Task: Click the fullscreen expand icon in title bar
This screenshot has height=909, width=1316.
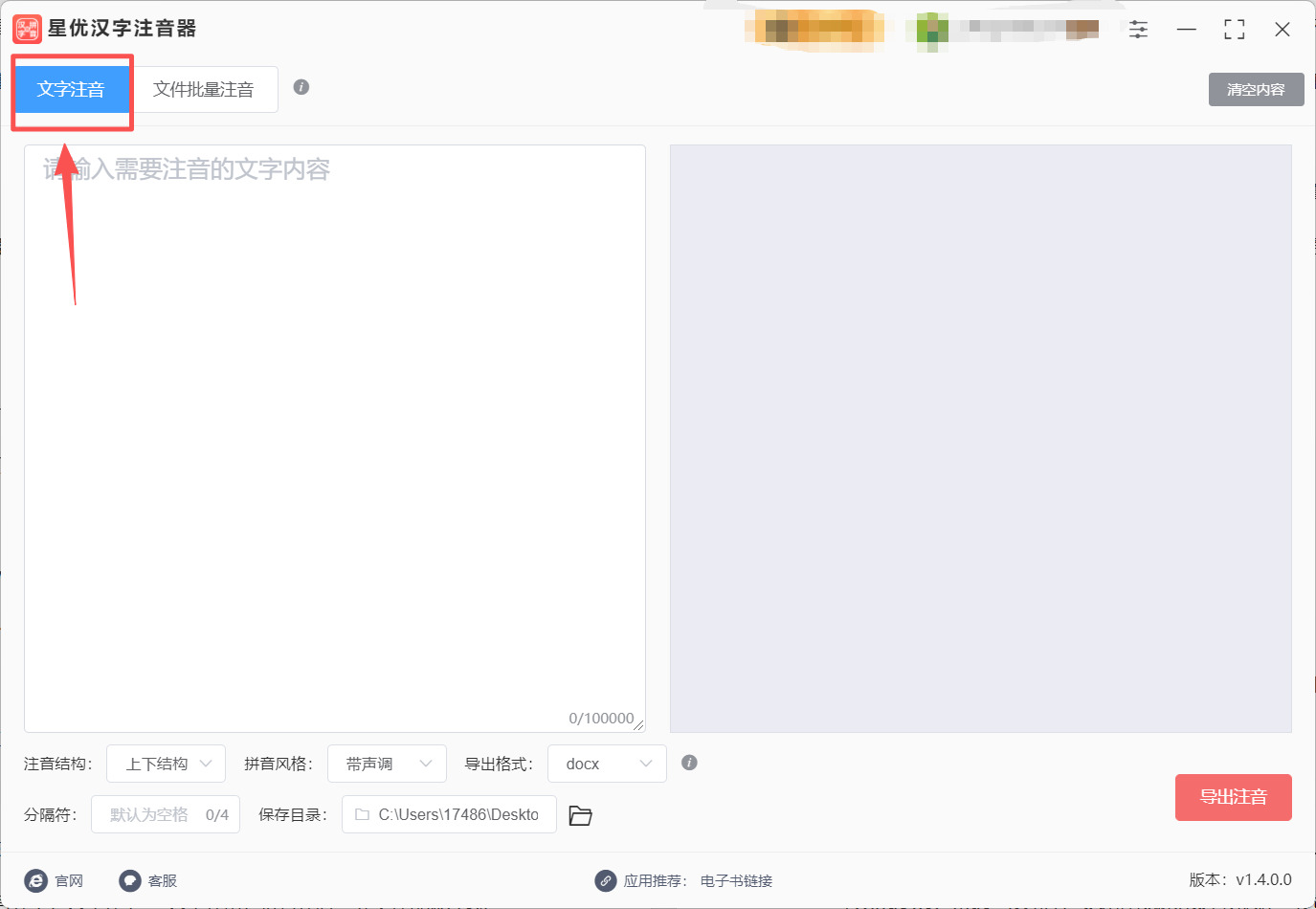Action: [1234, 29]
